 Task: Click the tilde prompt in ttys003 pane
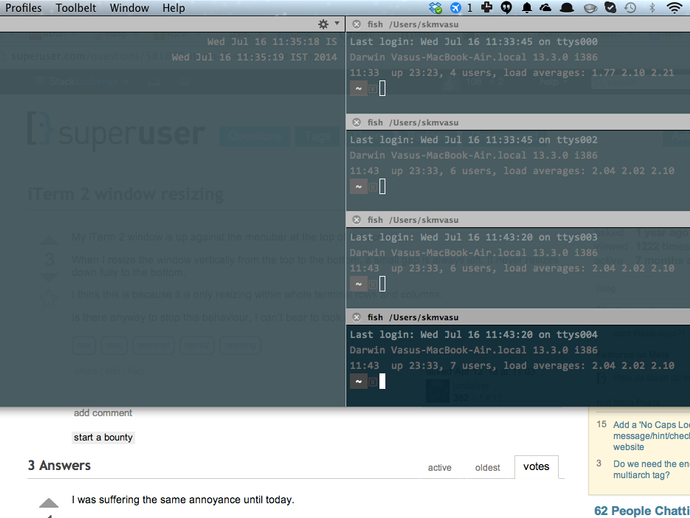[359, 284]
